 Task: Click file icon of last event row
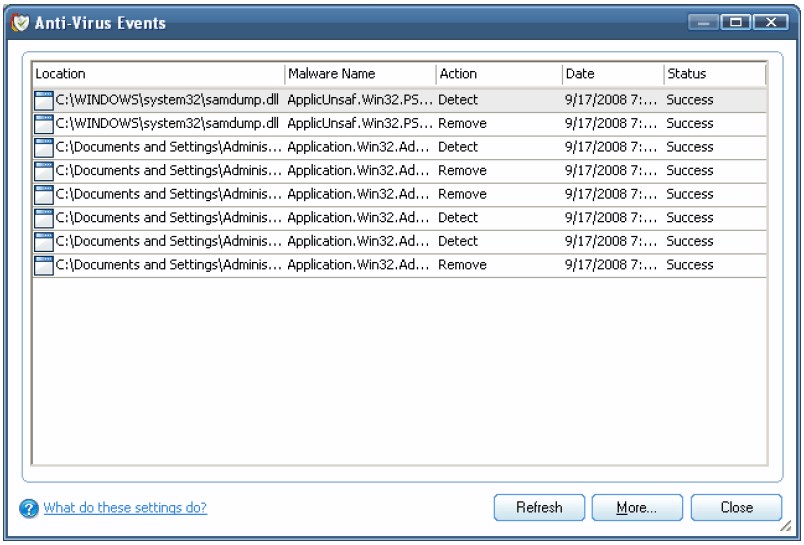(x=44, y=266)
